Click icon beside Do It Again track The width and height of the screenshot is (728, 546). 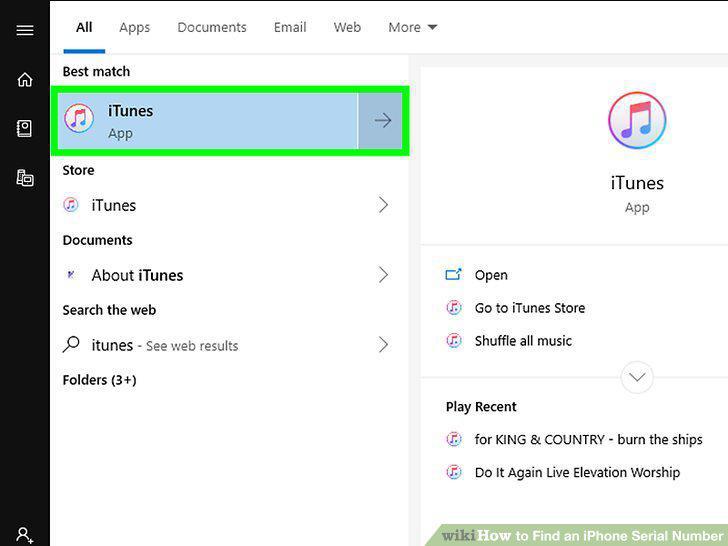[454, 472]
